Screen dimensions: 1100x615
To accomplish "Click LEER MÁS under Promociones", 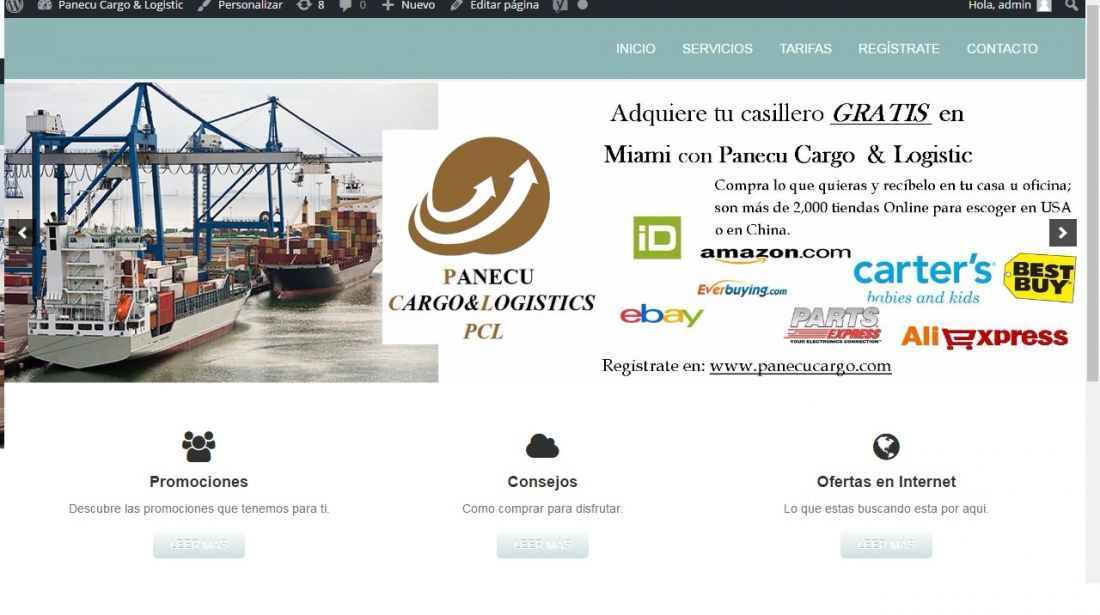I will [x=199, y=545].
